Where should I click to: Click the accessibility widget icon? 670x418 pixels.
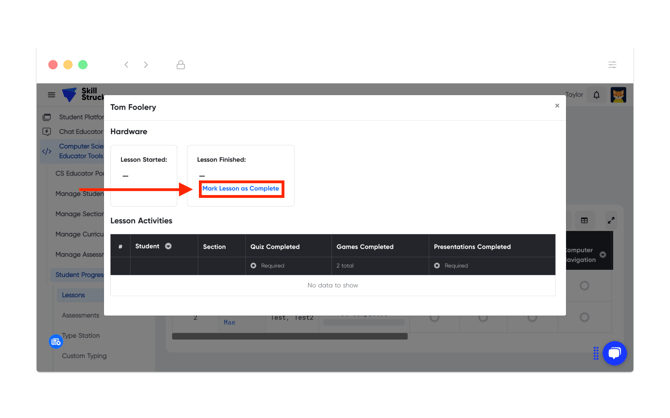[x=56, y=341]
